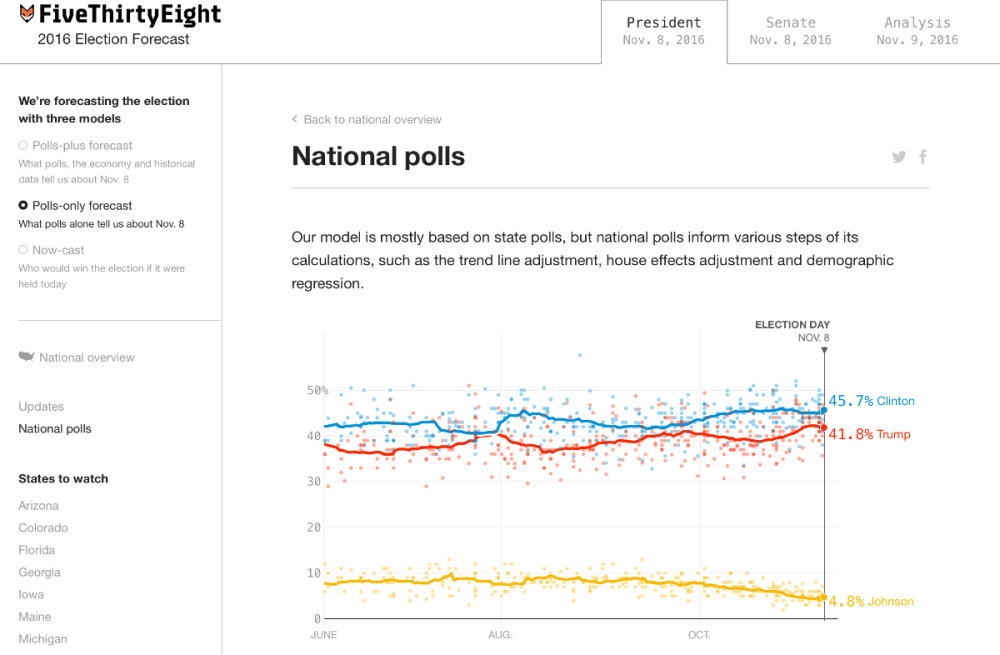Switch to the President tab
The image size is (1000, 655).
coord(664,31)
